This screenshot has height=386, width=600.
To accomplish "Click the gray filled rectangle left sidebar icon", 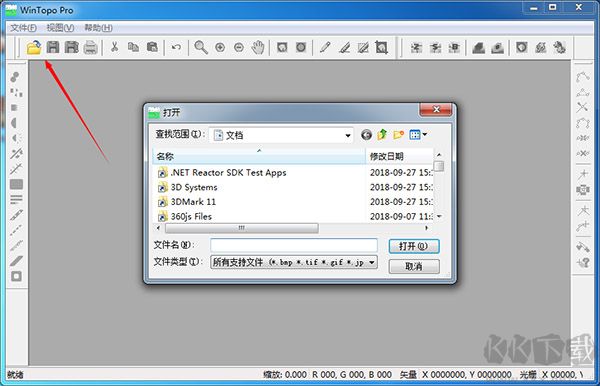I will (16, 184).
